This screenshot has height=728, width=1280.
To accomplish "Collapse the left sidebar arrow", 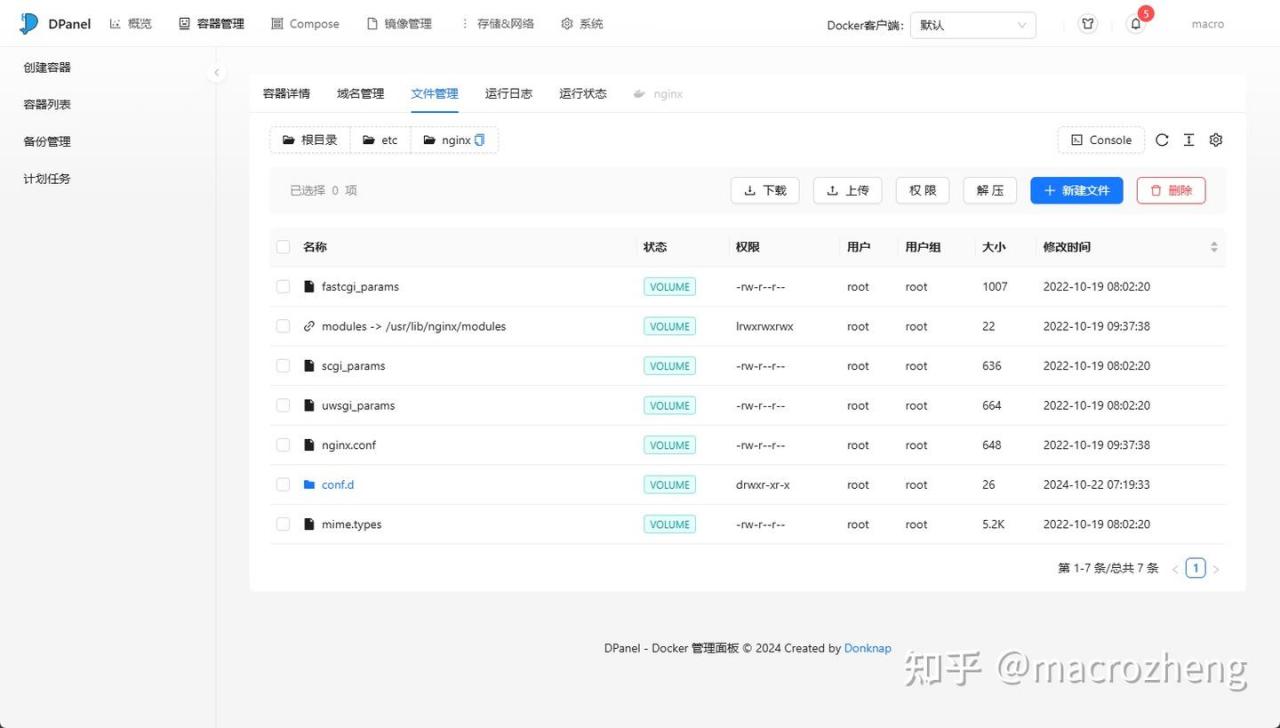I will 216,72.
